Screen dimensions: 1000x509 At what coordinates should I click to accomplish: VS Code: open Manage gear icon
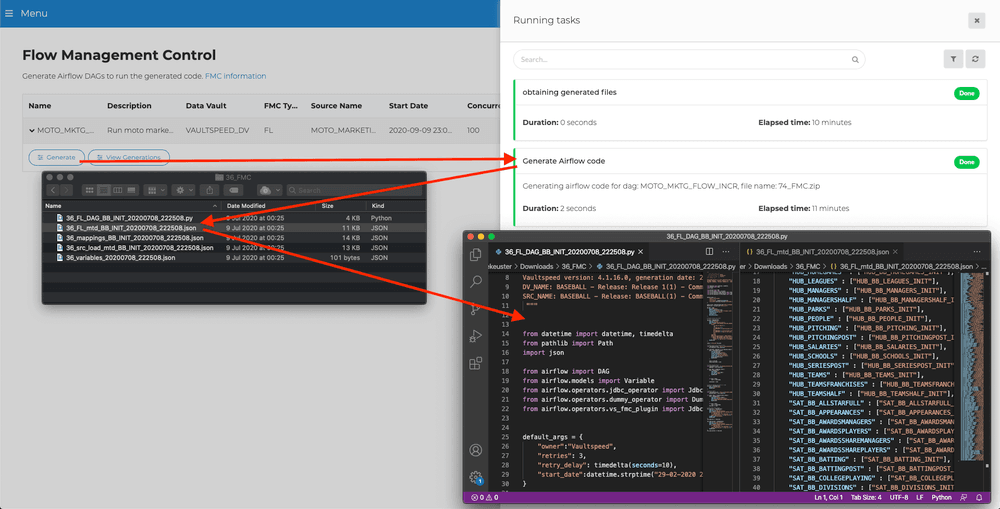(x=475, y=476)
